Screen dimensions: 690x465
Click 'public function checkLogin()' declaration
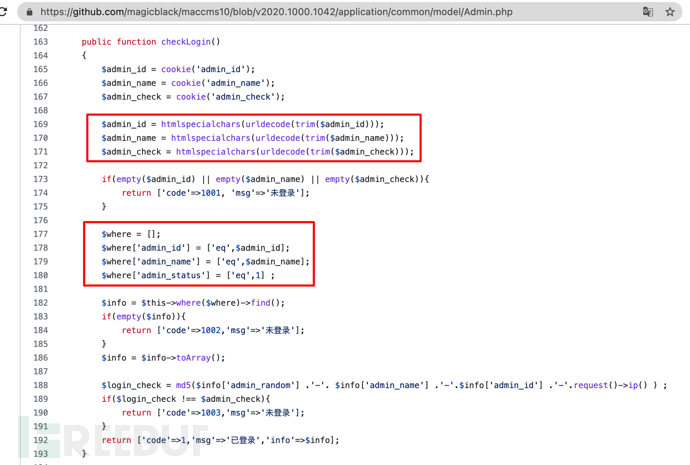pyautogui.click(x=150, y=42)
